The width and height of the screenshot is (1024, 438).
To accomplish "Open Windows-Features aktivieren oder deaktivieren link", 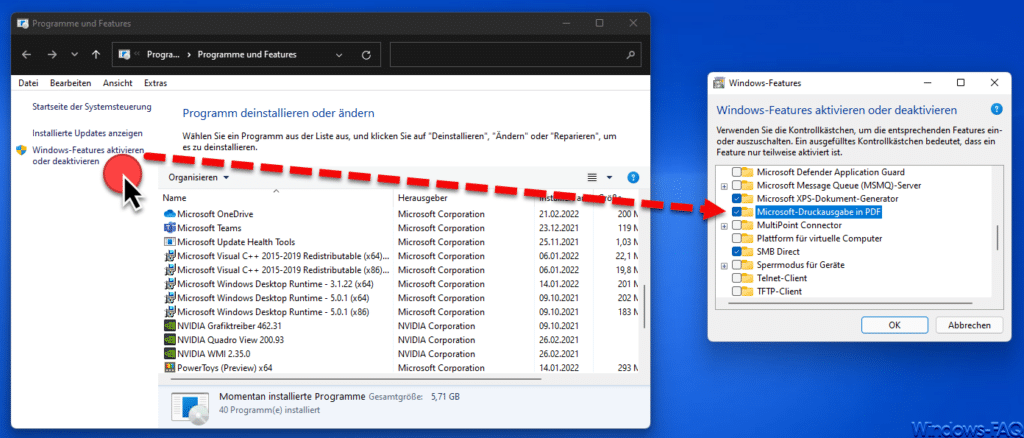I will click(88, 156).
